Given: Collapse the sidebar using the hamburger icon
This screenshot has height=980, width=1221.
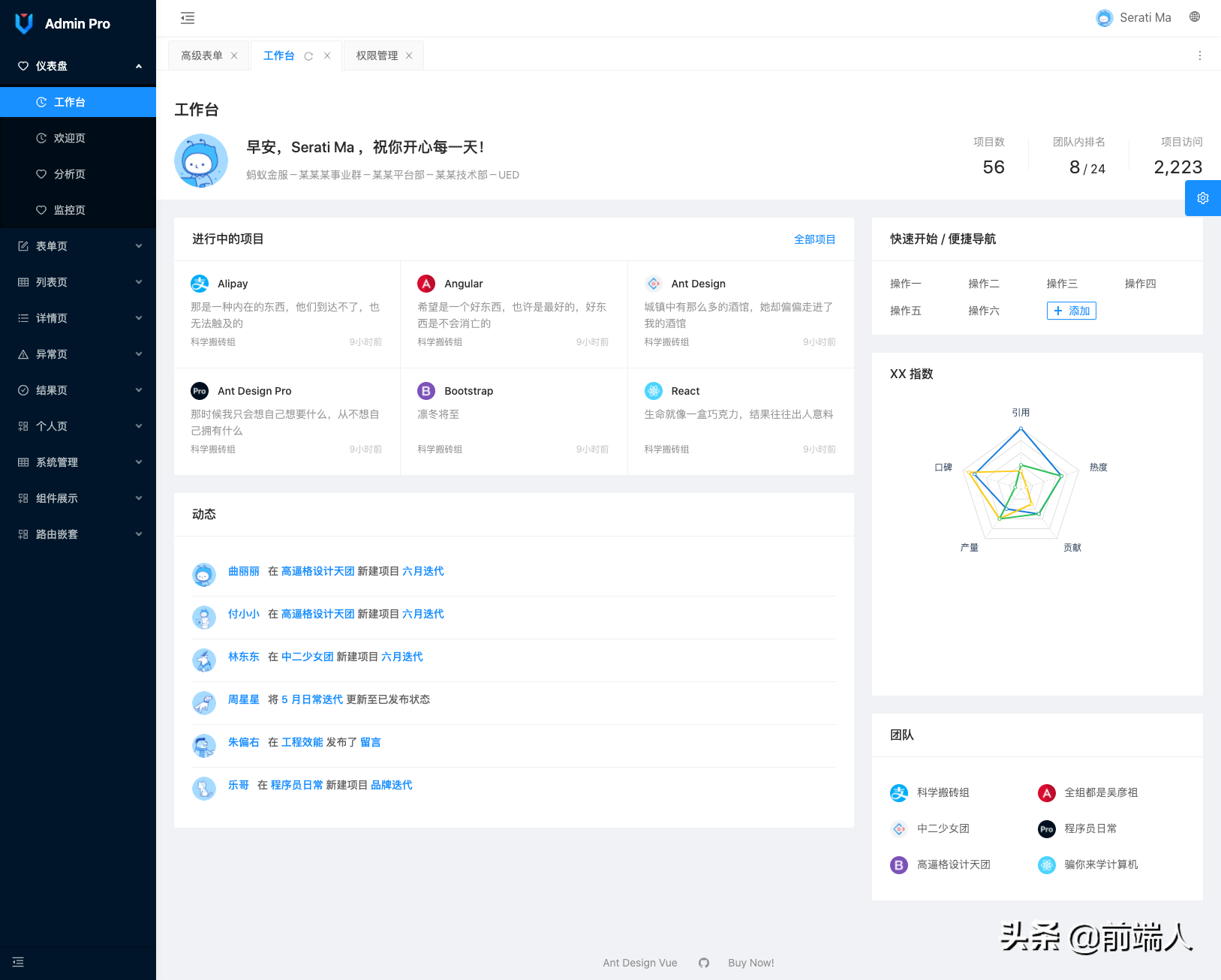Looking at the screenshot, I should pos(187,17).
